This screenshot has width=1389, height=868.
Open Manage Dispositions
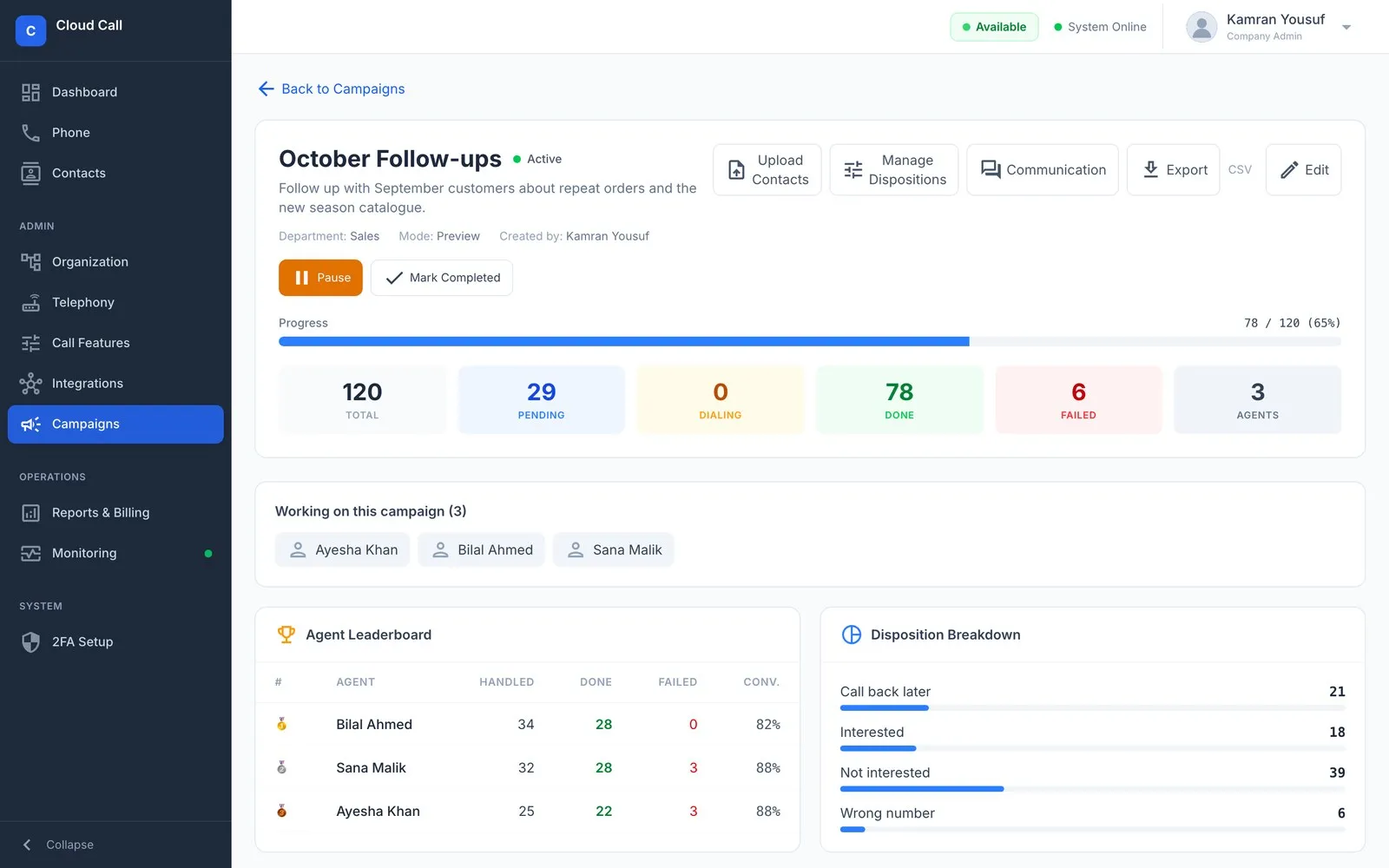point(894,170)
